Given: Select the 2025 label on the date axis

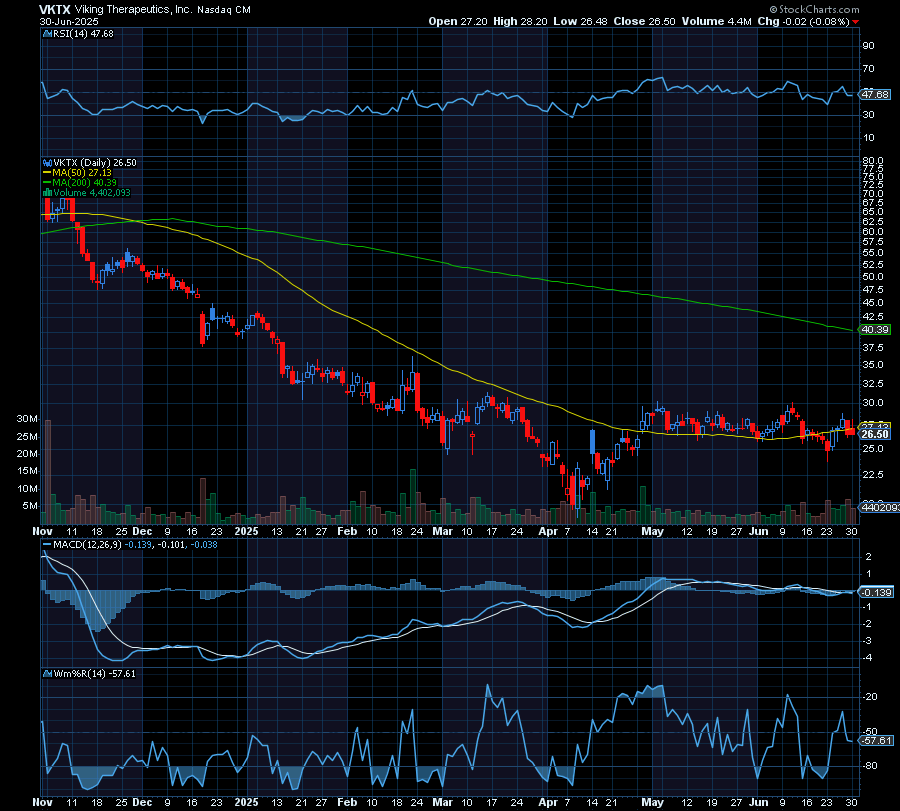Looking at the screenshot, I should click(x=245, y=532).
